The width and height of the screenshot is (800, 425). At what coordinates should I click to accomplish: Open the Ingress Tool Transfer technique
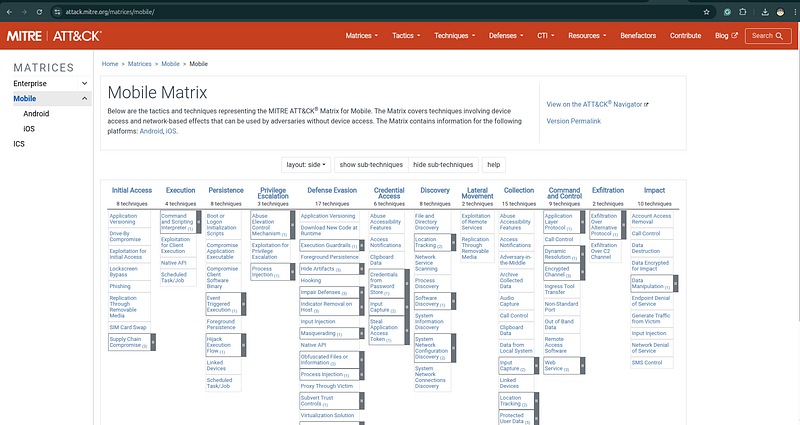[559, 289]
